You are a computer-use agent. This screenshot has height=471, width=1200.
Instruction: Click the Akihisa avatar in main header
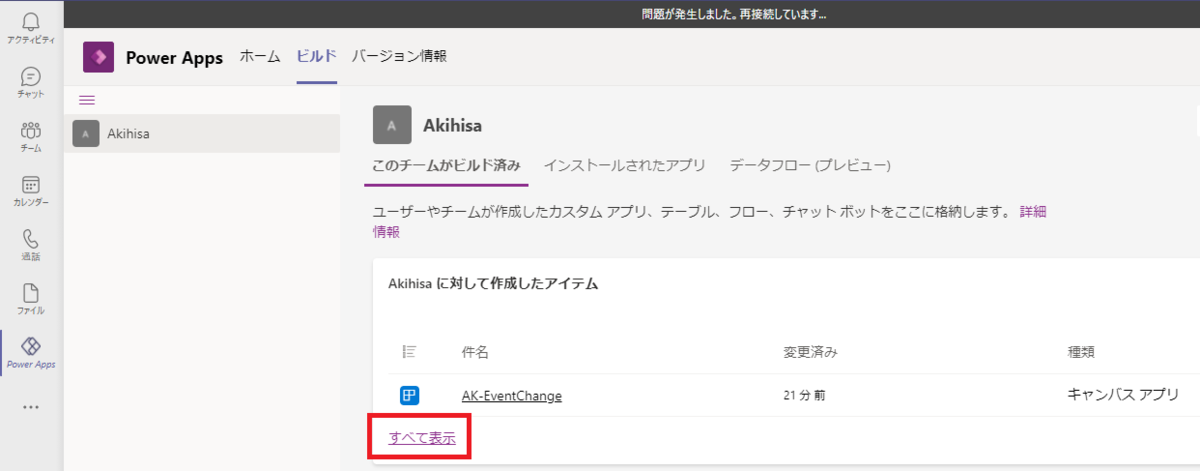tap(392, 125)
